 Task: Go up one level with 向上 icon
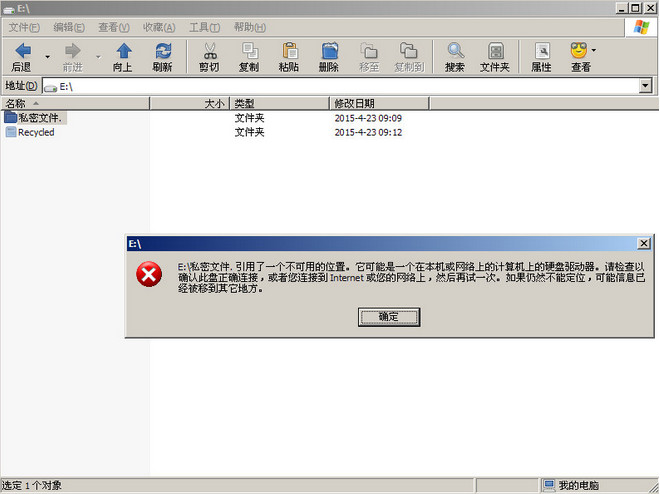pos(124,51)
